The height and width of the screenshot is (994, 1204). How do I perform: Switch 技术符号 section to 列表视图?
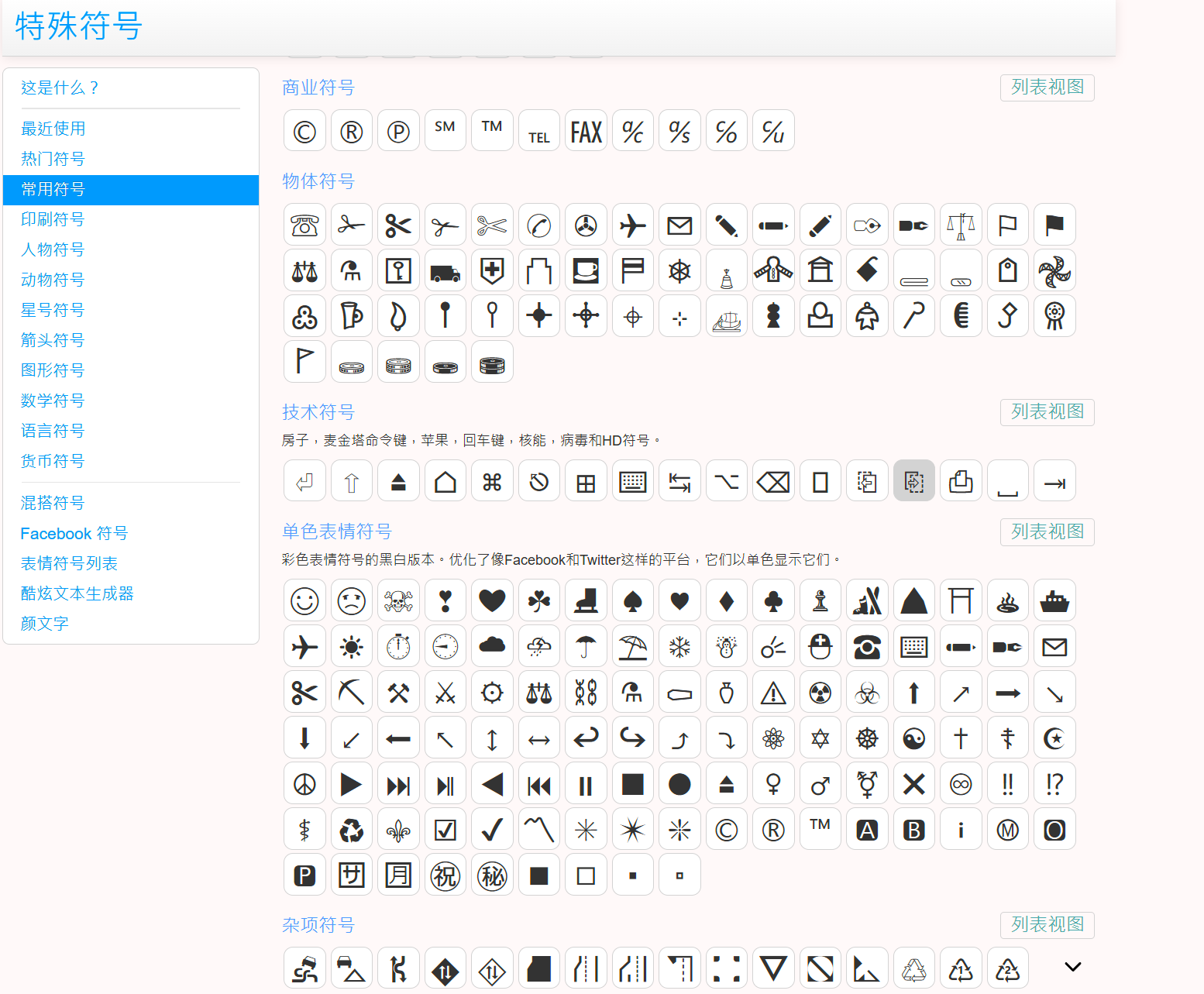click(1047, 412)
